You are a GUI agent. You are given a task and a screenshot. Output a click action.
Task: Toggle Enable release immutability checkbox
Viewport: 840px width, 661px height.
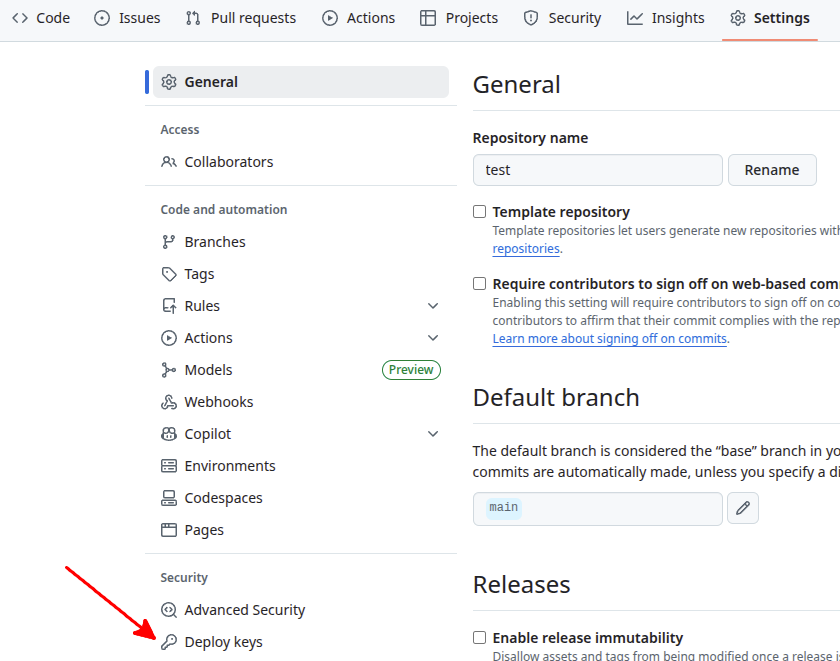click(480, 638)
